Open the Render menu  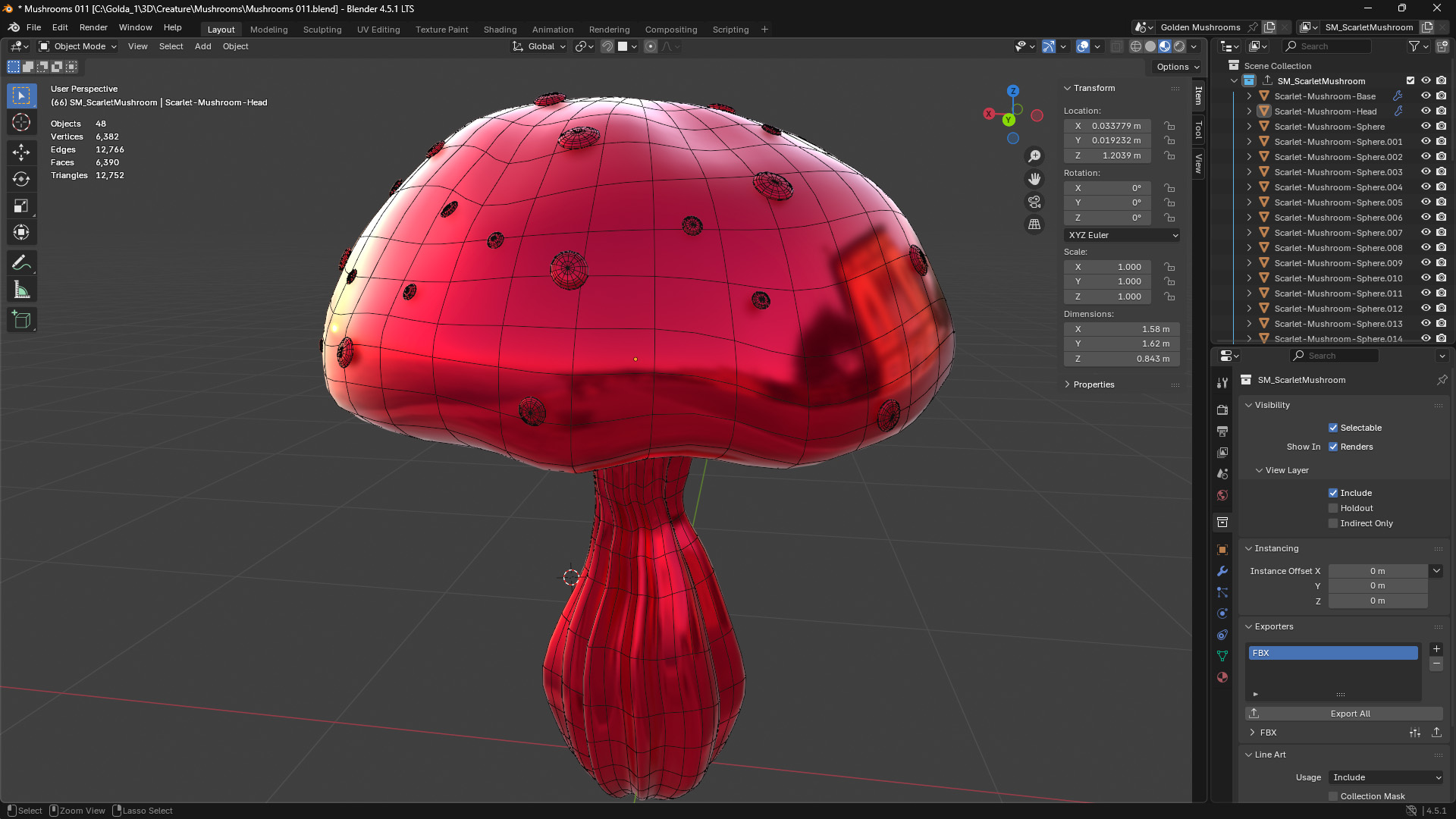pos(93,27)
